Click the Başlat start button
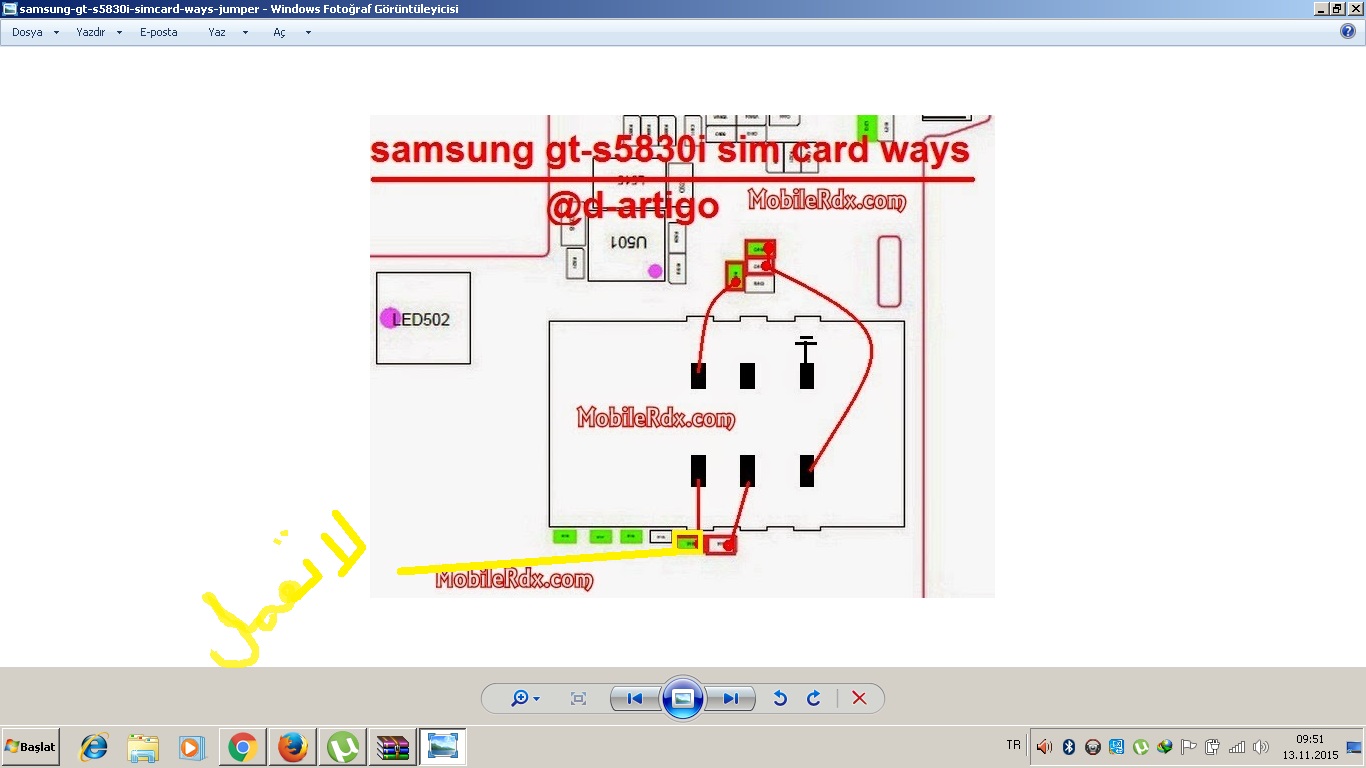Viewport: 1366px width, 768px height. (31, 747)
